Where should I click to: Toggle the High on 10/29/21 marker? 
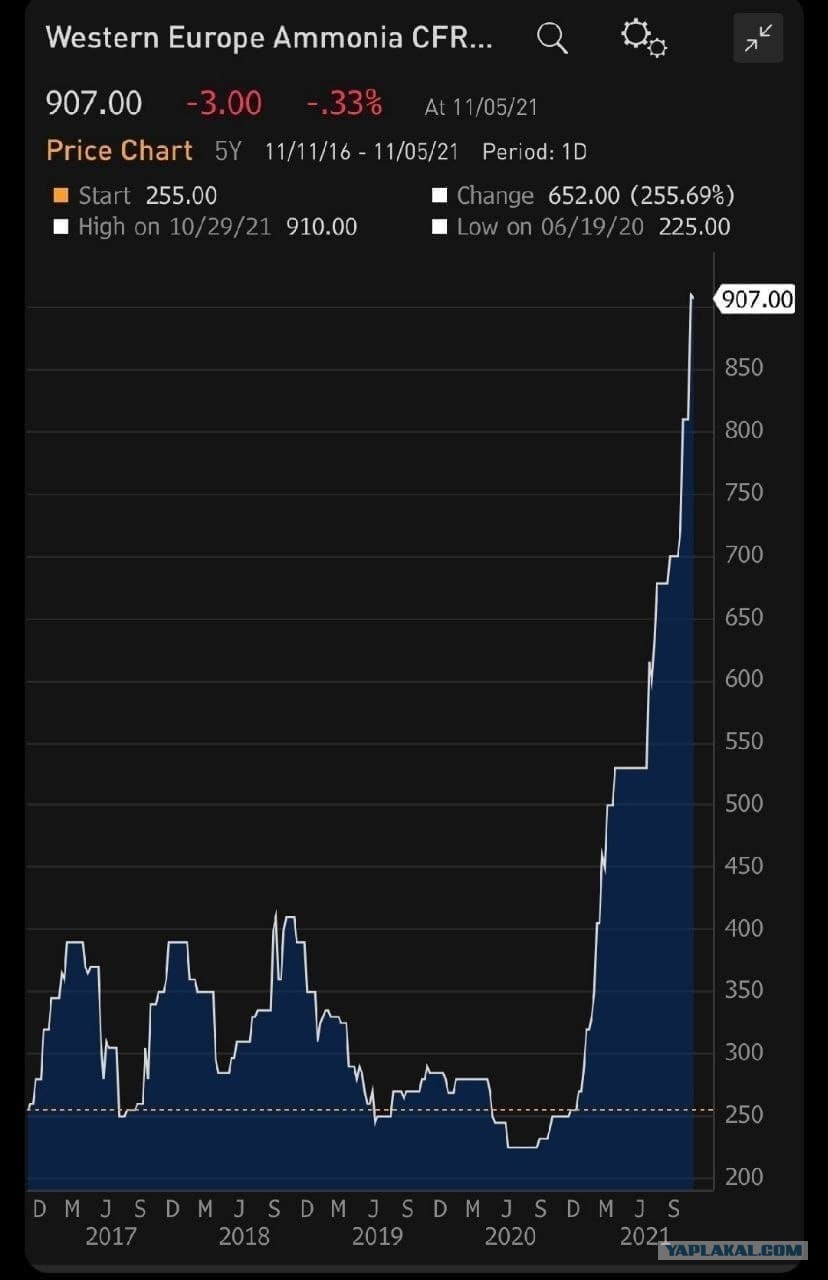60,227
